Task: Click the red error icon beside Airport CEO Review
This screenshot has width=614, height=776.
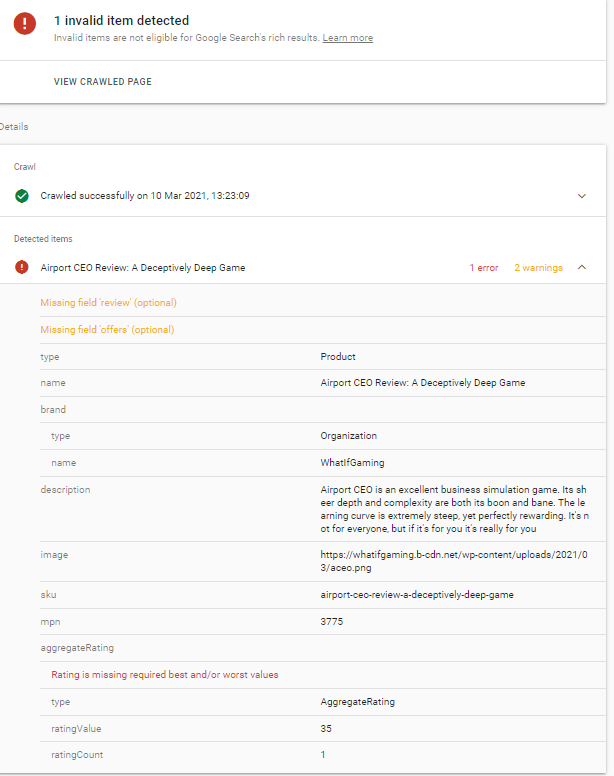Action: 22,267
